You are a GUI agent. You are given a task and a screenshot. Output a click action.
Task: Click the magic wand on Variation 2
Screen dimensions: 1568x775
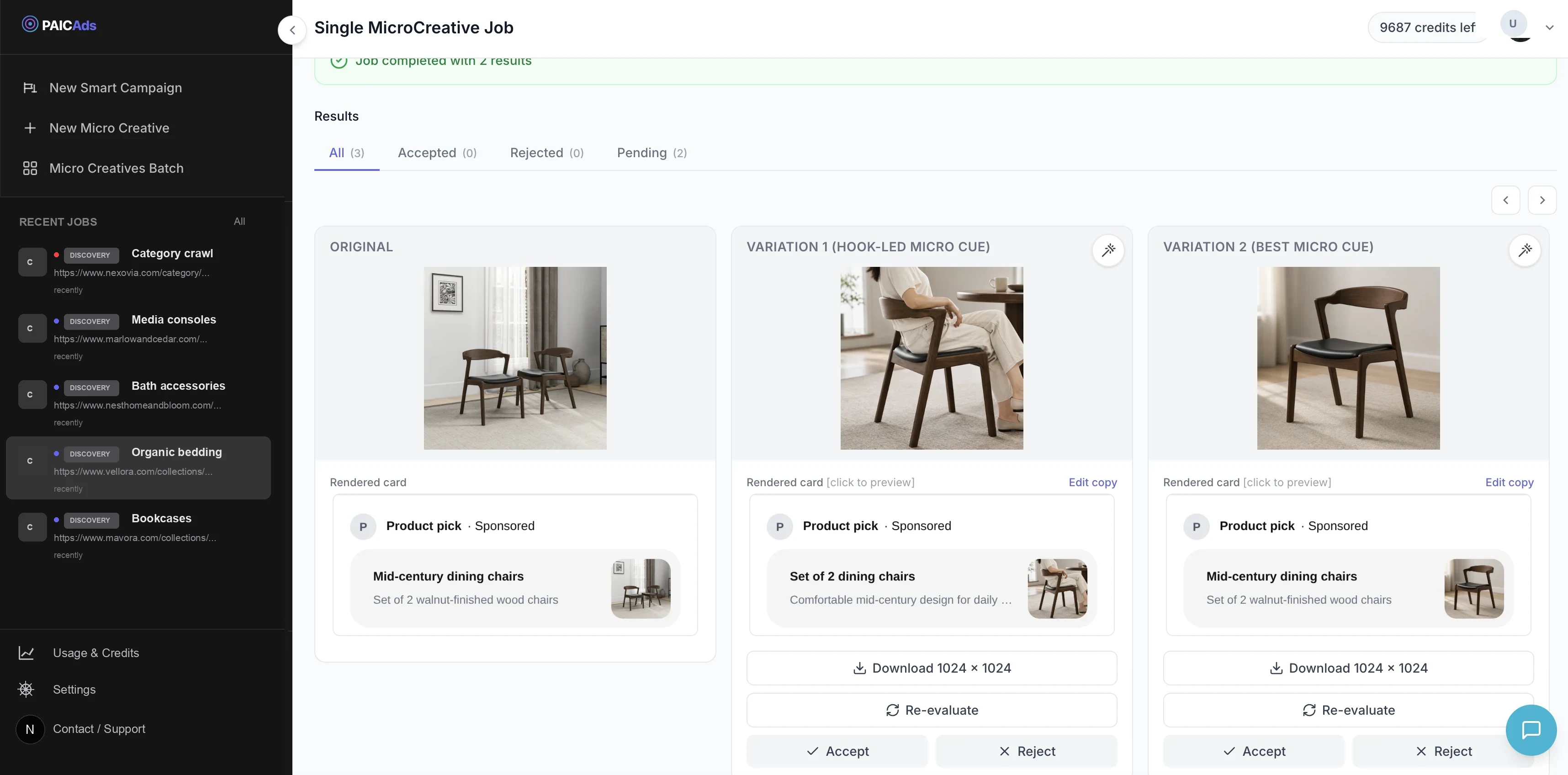1525,250
